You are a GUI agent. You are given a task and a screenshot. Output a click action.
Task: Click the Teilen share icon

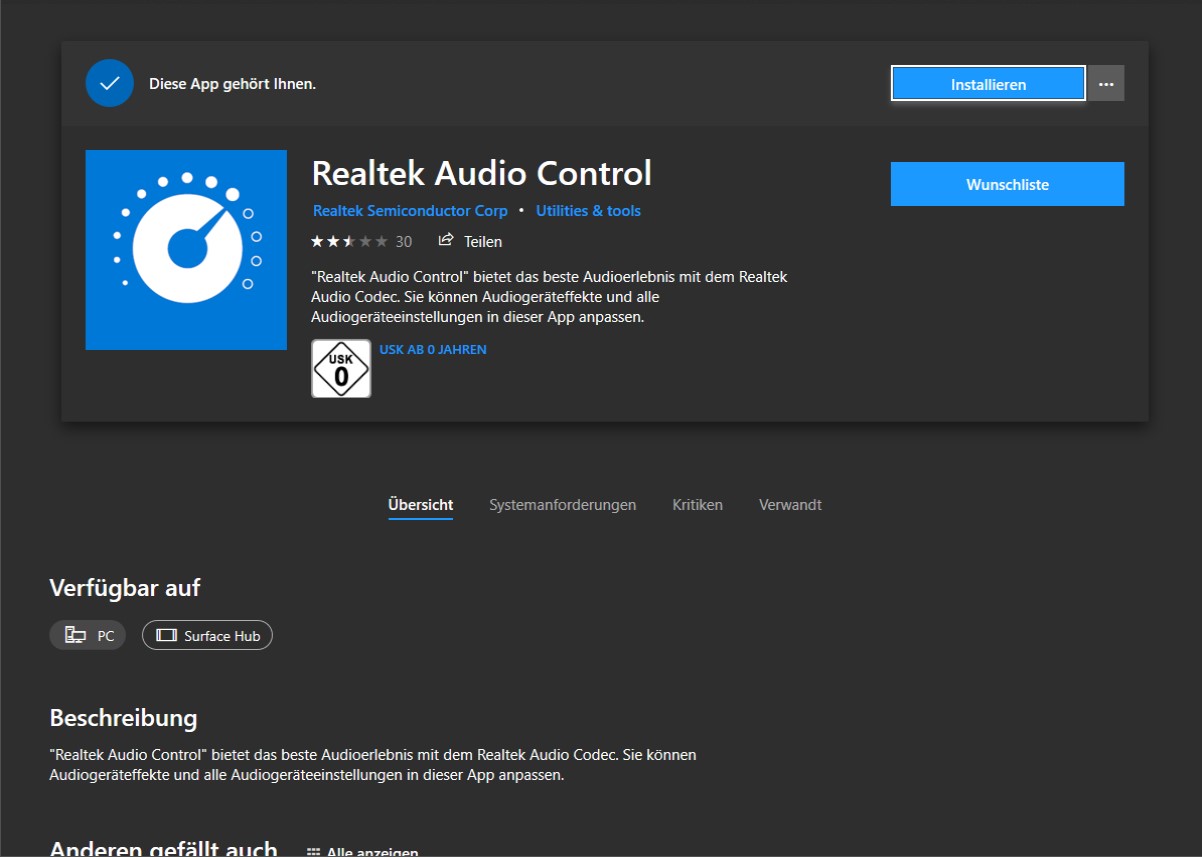point(447,241)
